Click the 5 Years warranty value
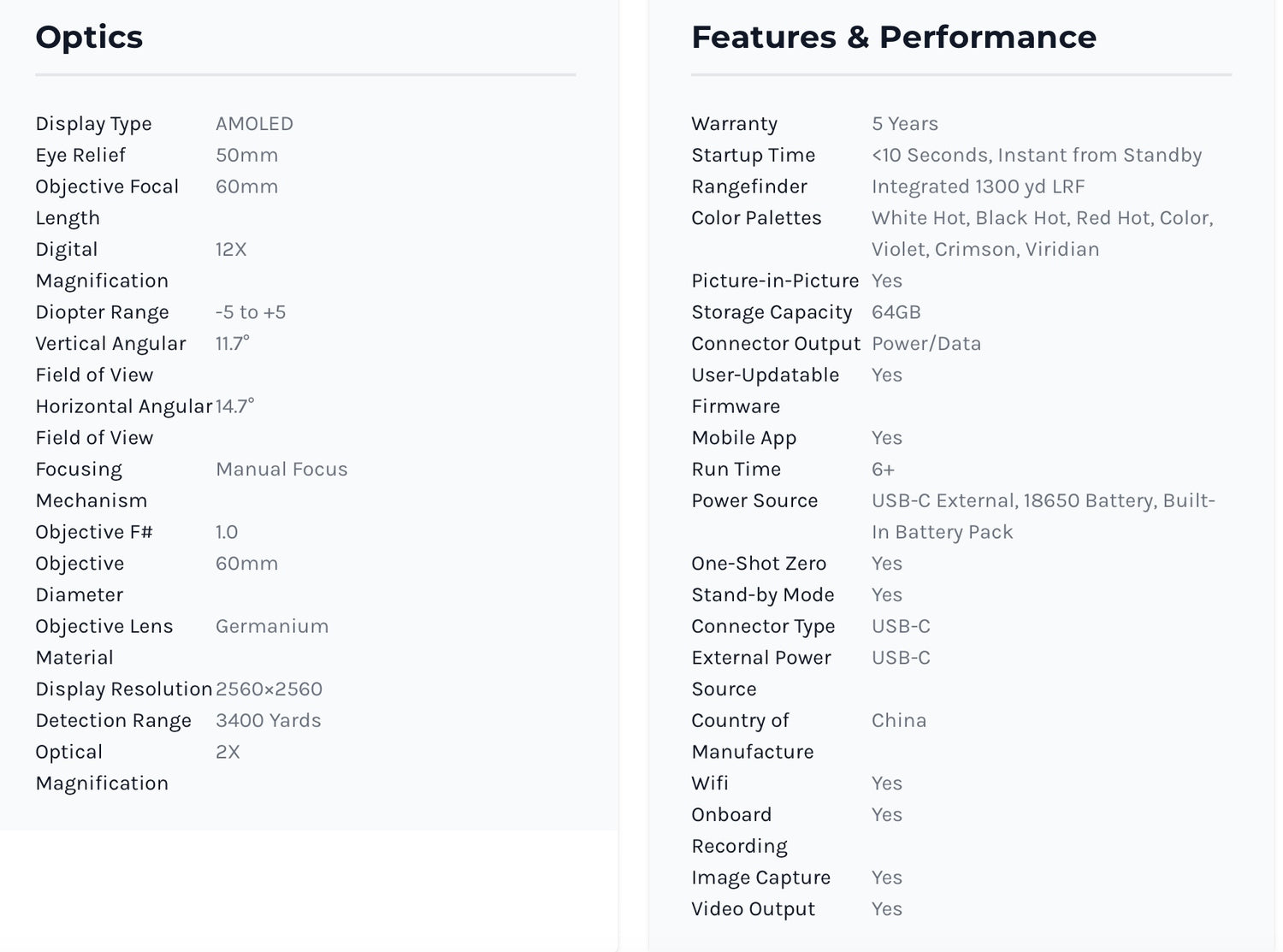 [905, 124]
